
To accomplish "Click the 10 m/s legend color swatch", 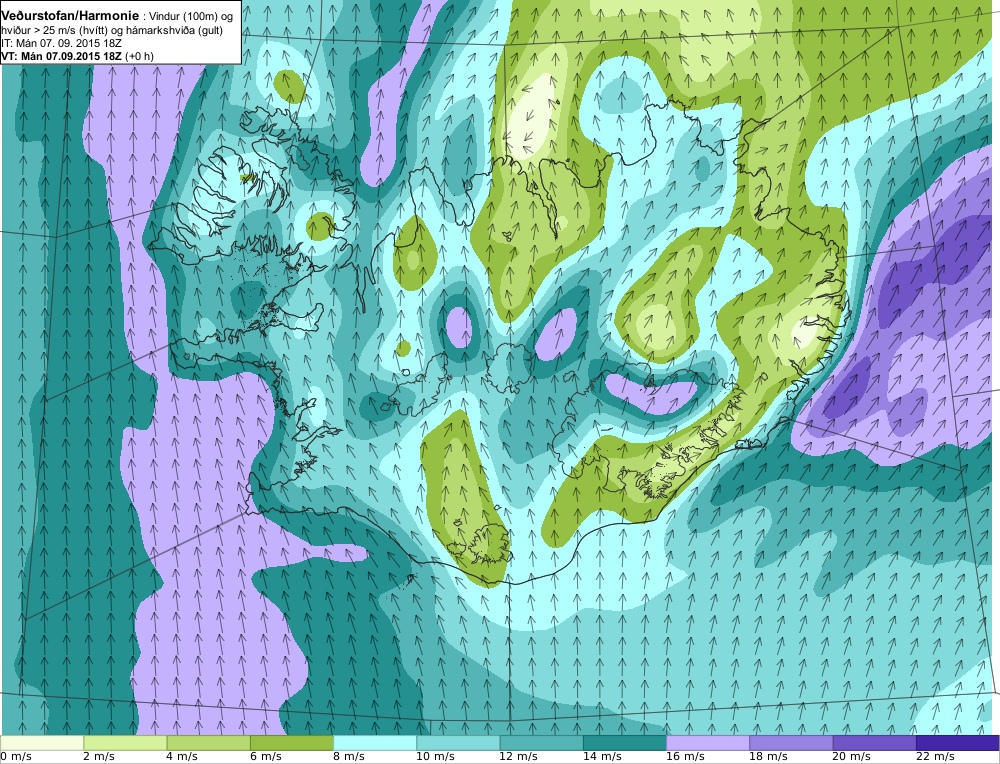I will [x=458, y=743].
